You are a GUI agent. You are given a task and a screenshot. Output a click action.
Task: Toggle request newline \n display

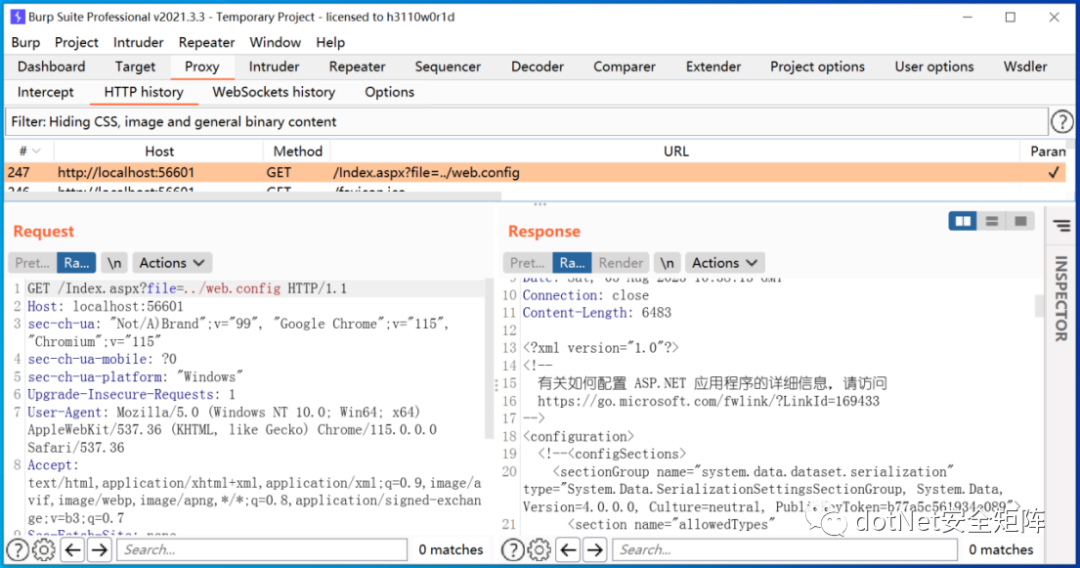point(114,263)
